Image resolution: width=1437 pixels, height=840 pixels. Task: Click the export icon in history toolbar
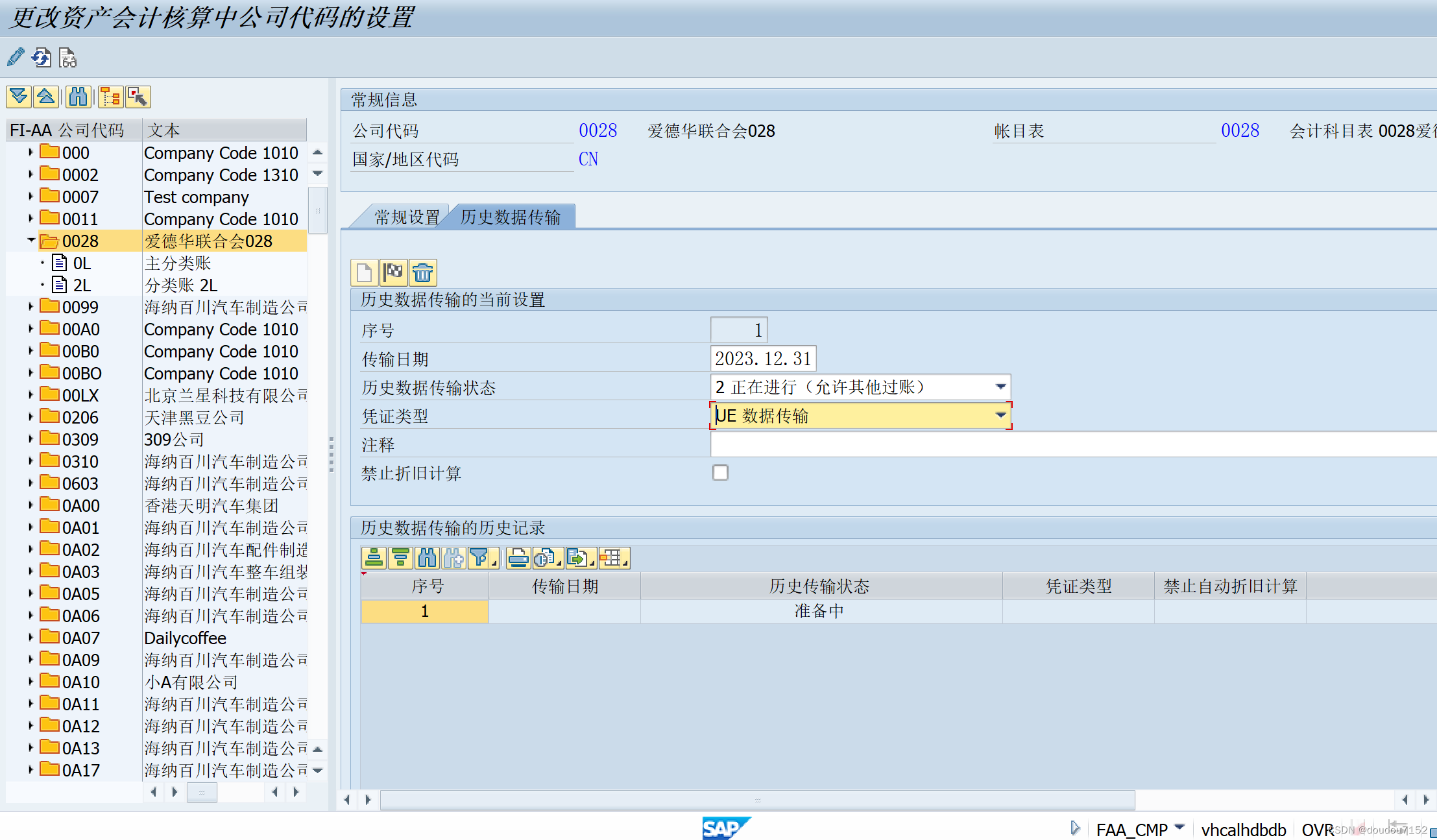pyautogui.click(x=577, y=558)
